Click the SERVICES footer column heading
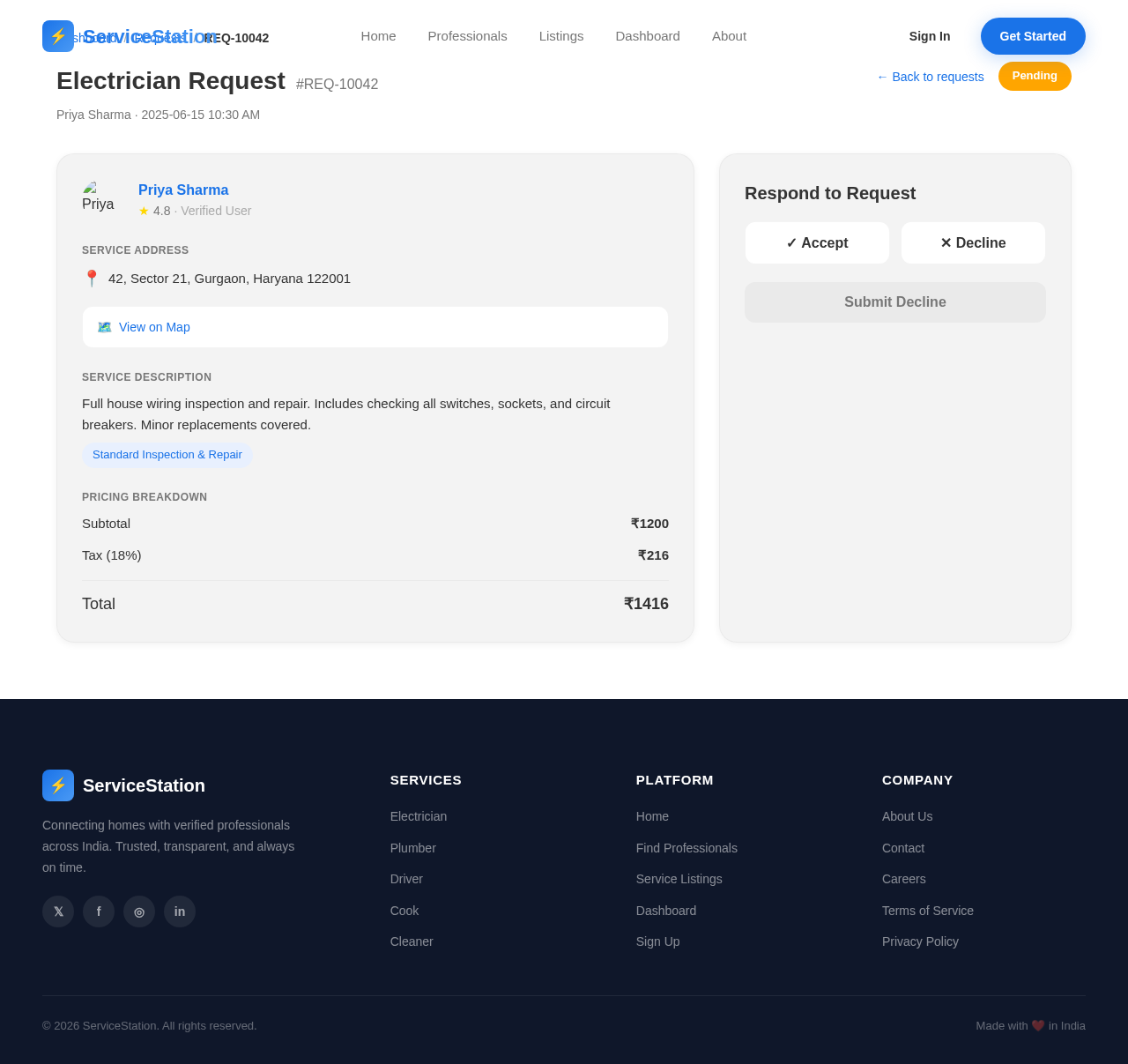1128x1064 pixels. [x=426, y=780]
